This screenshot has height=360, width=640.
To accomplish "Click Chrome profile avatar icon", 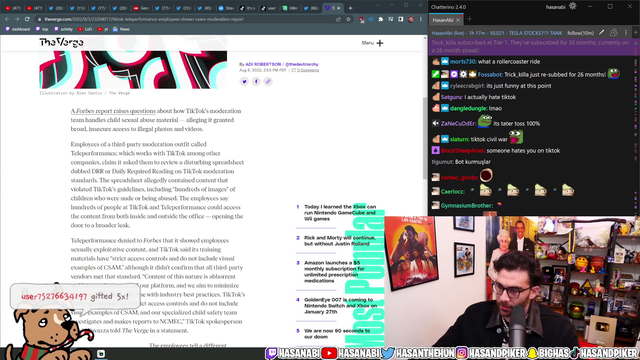I will (411, 19).
